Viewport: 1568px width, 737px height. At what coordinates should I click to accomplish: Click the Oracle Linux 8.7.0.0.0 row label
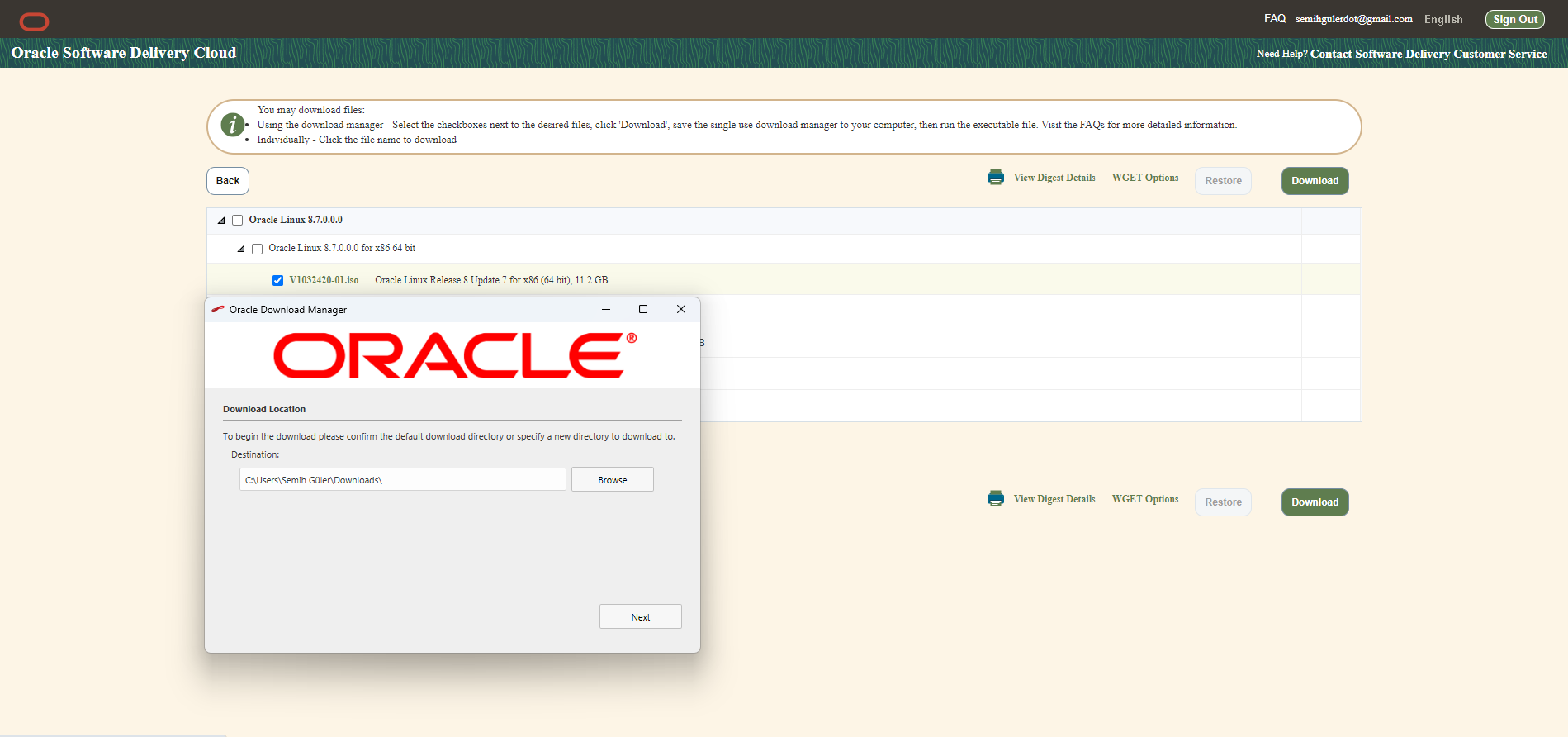click(296, 220)
